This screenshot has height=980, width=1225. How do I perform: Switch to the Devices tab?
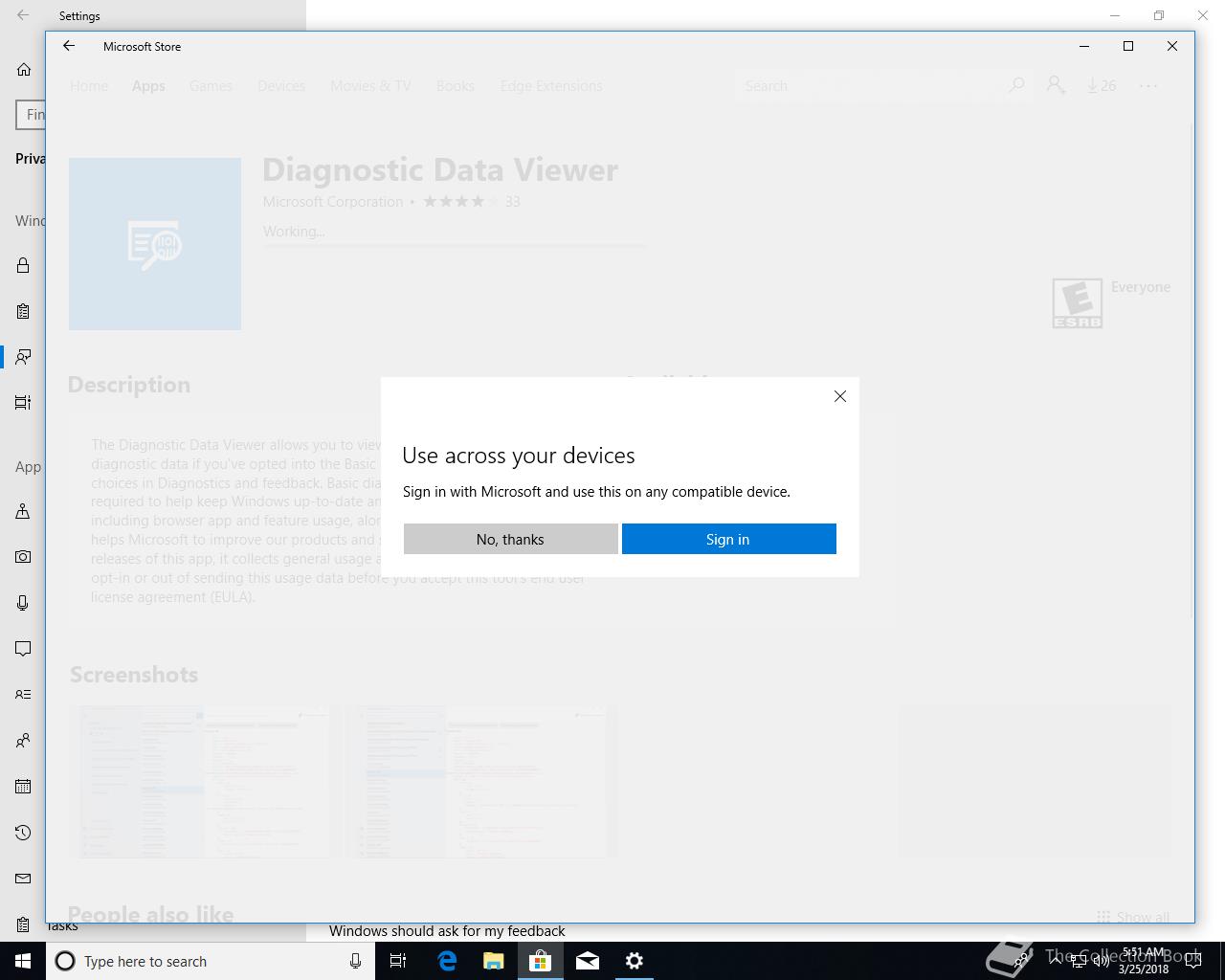281,86
